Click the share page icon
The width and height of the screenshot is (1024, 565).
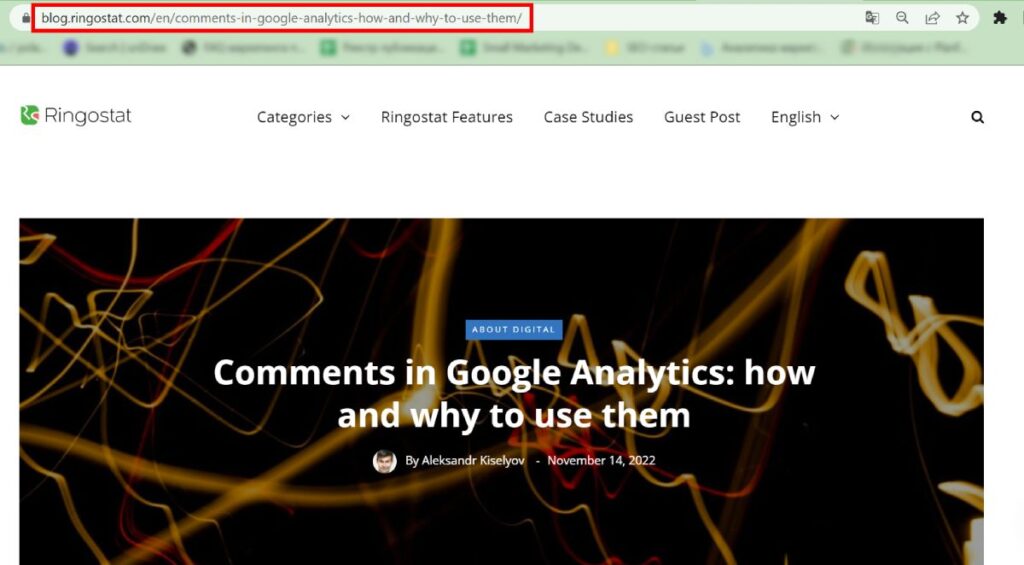pos(933,18)
